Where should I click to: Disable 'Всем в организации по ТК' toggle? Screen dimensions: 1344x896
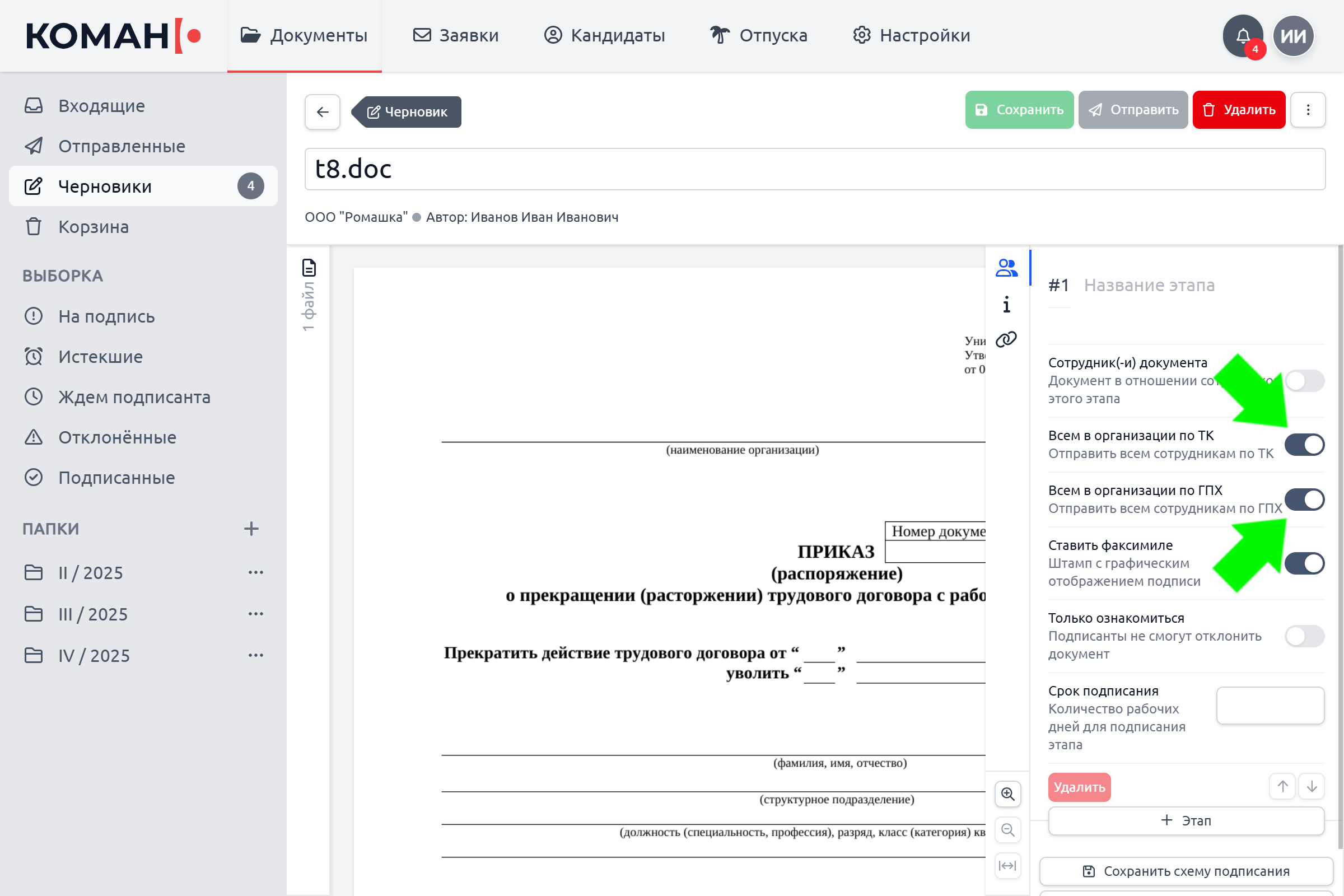point(1305,445)
